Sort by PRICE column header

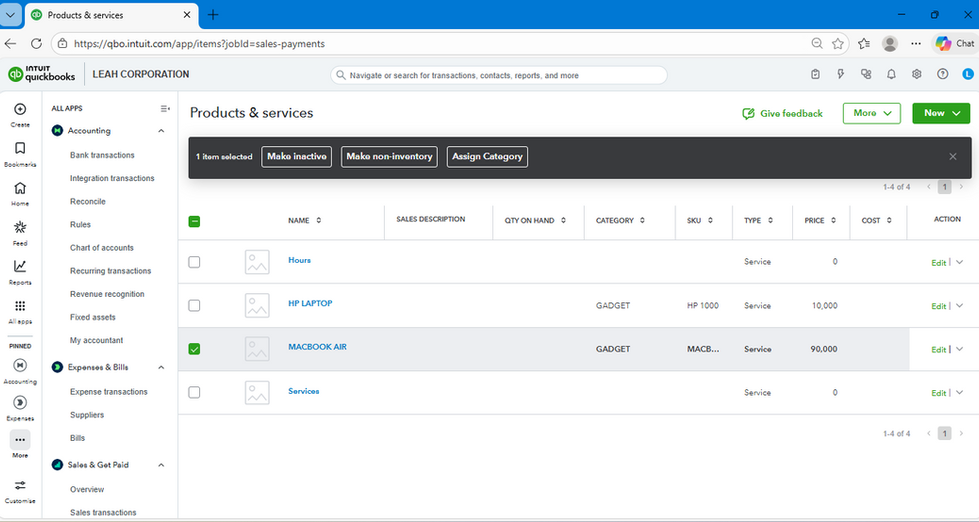(819, 220)
